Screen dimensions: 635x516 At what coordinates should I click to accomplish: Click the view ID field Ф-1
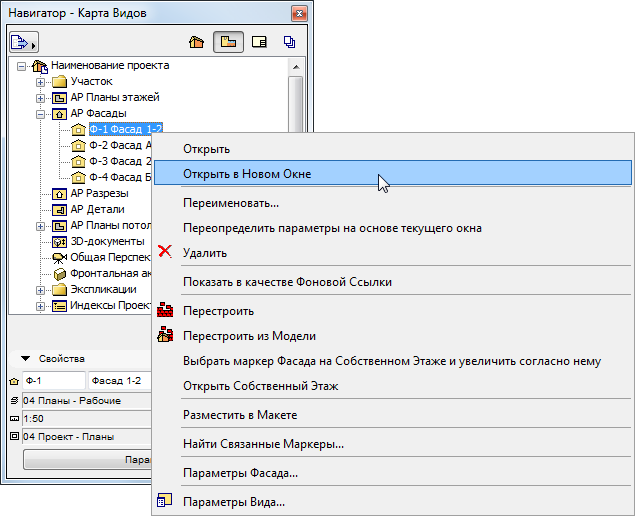point(54,381)
